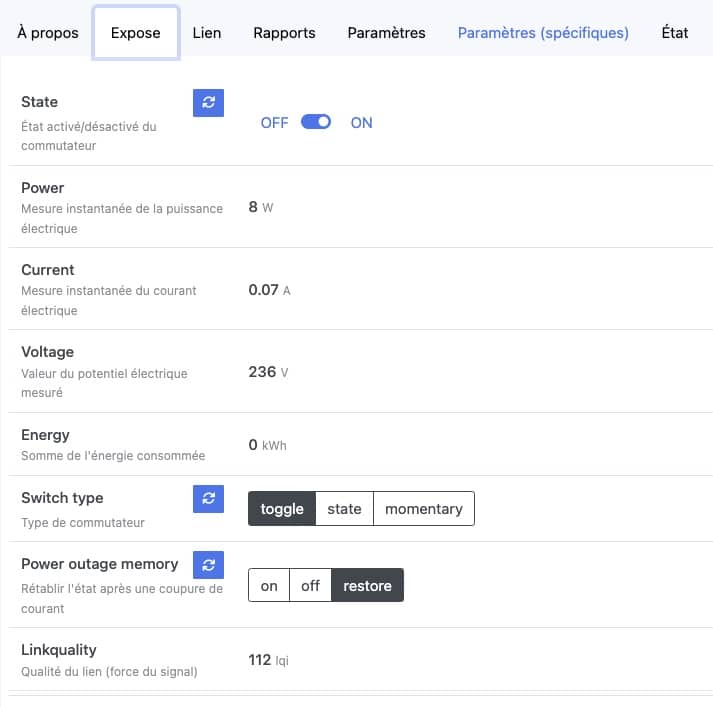The image size is (713, 707).
Task: Open the Paramètres tab
Action: [387, 33]
